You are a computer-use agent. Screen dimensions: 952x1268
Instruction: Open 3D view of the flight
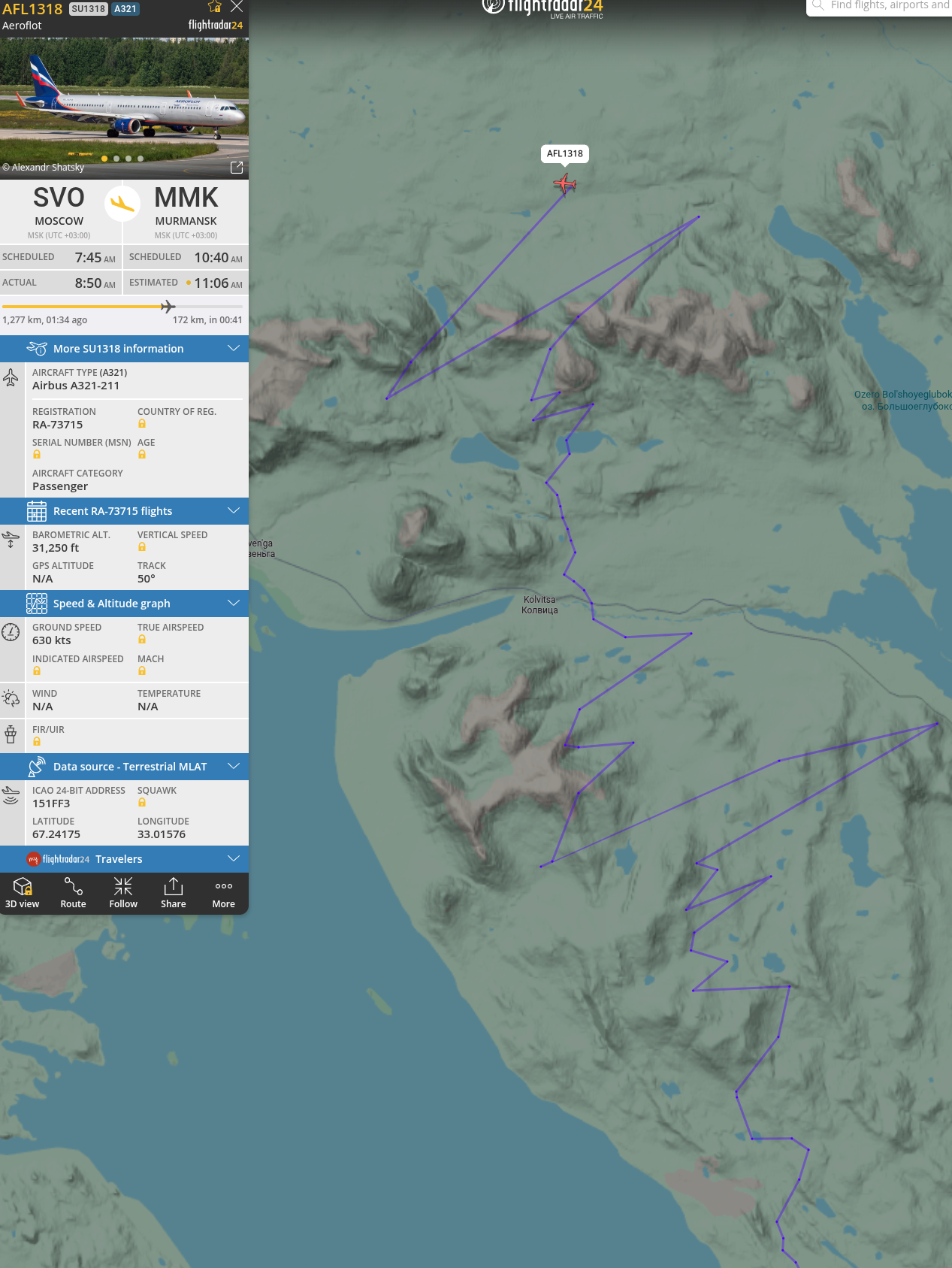point(23,893)
